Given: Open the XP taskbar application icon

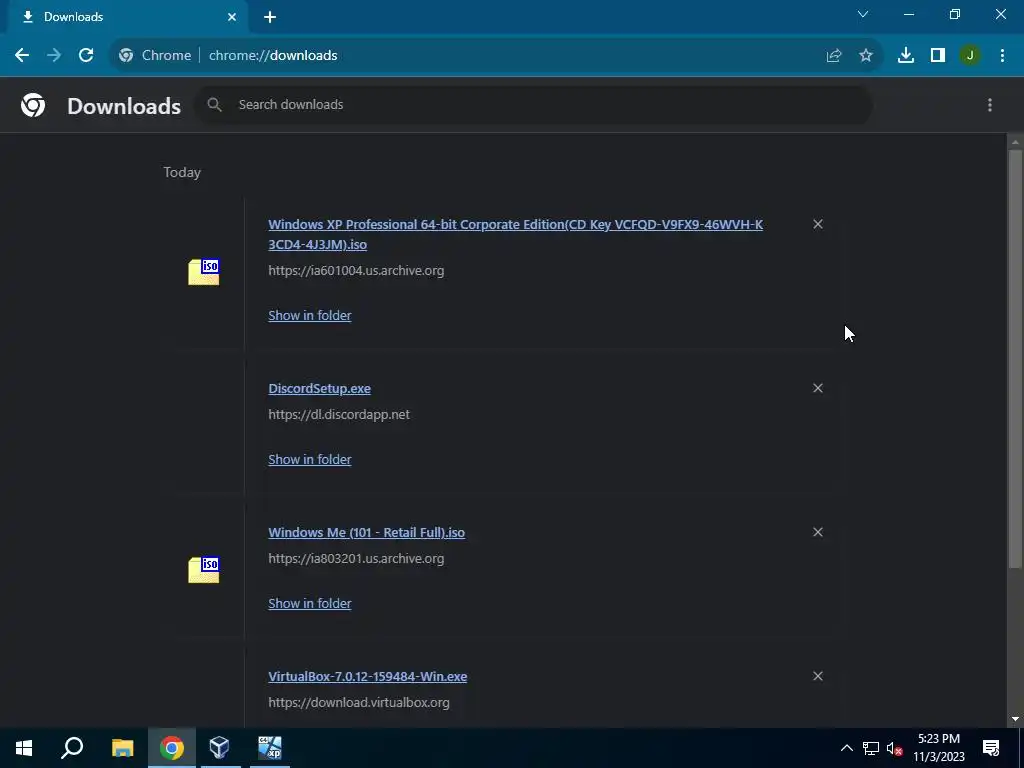Looking at the screenshot, I should coord(270,748).
